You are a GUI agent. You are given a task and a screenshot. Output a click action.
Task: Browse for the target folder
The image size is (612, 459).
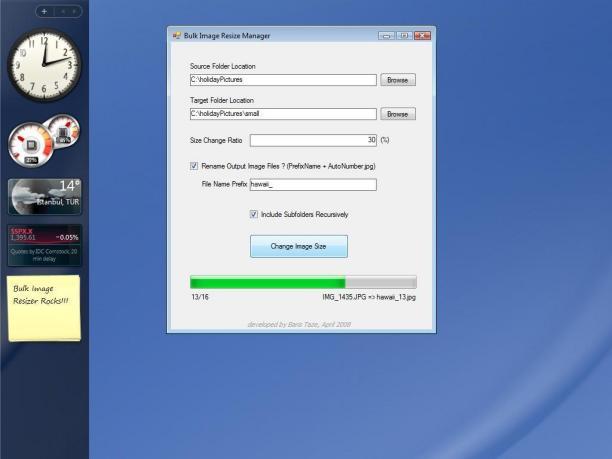[398, 114]
